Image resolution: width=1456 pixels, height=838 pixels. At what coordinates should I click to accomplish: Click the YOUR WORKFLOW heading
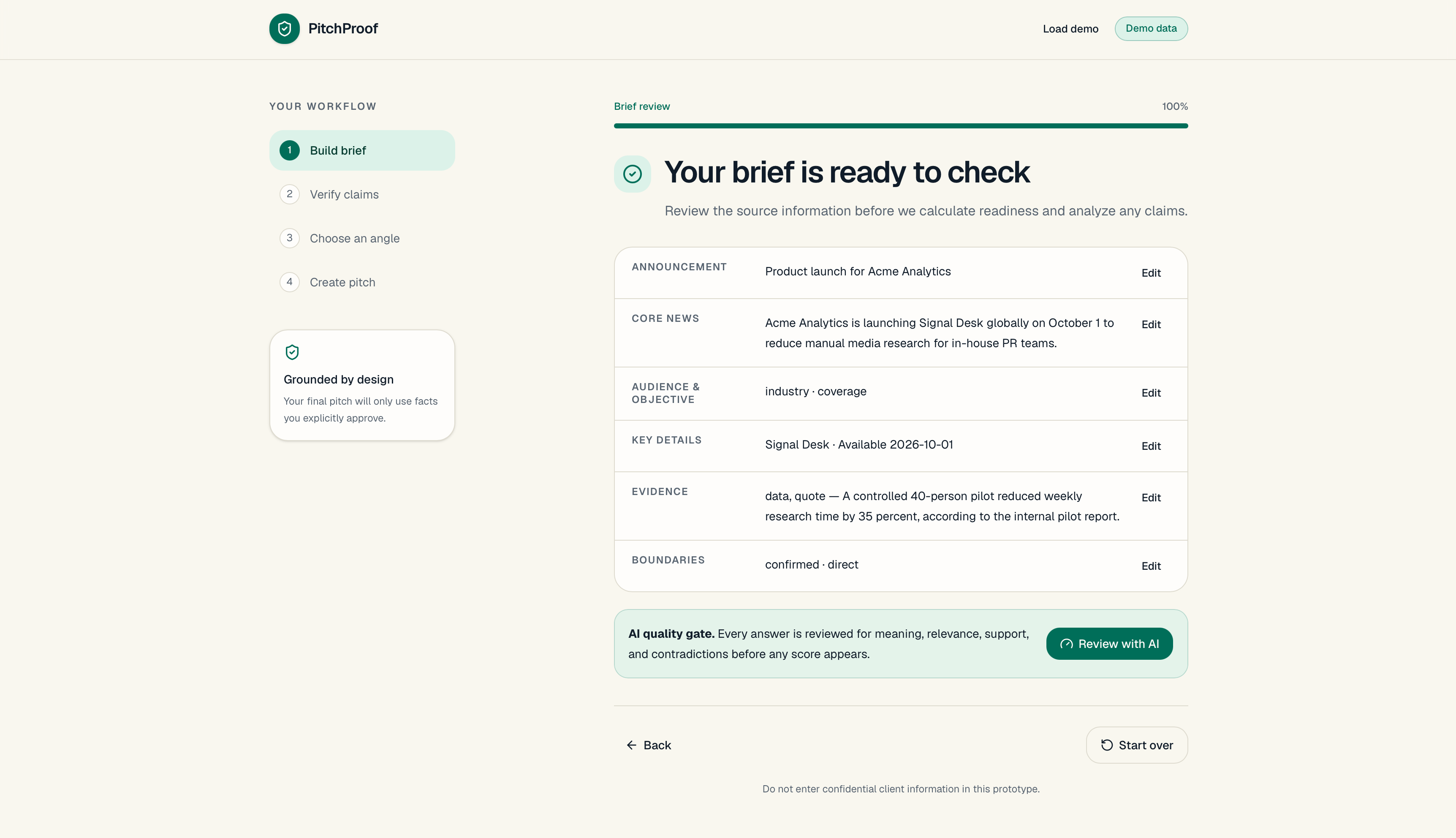323,106
